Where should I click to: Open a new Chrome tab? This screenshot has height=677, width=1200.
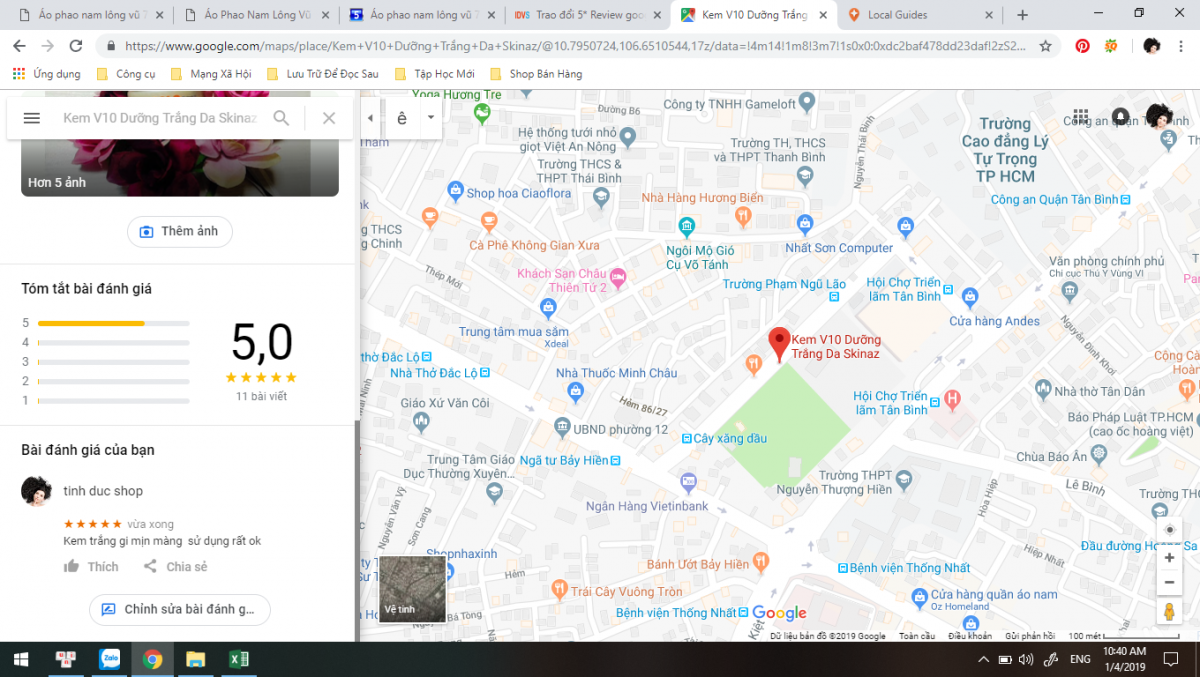(x=1022, y=15)
